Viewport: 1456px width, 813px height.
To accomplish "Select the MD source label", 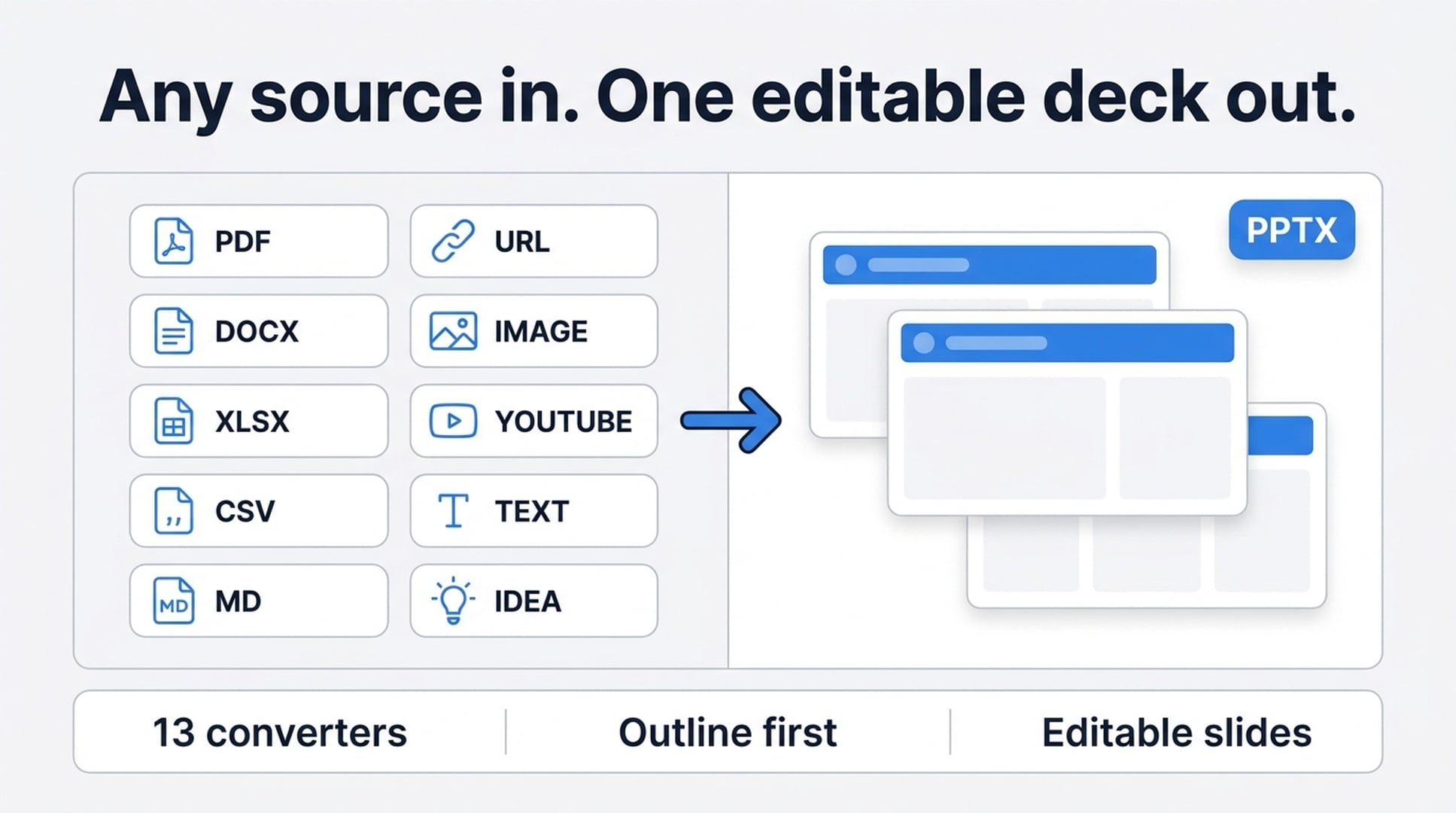I will click(x=238, y=601).
